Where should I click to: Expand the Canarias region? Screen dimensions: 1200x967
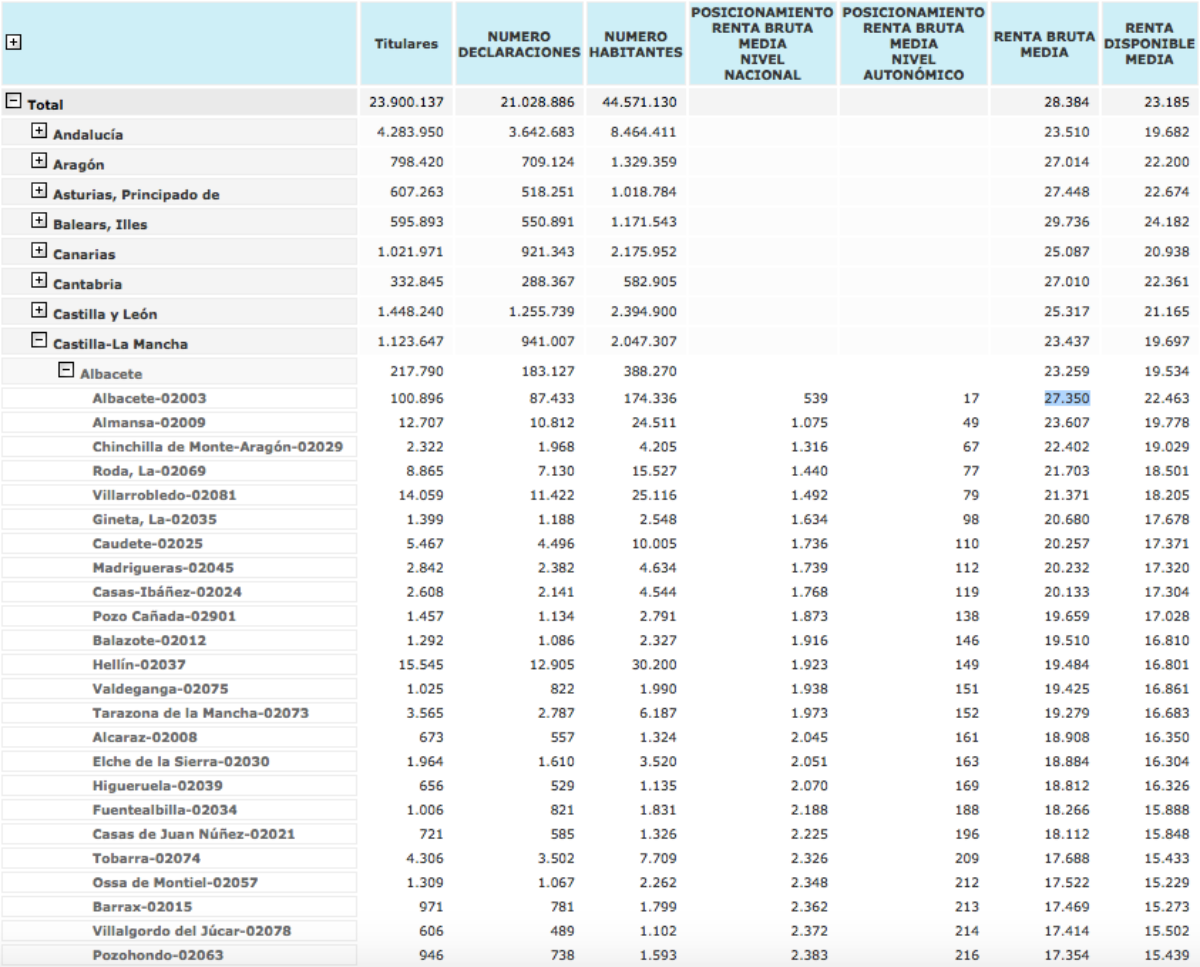click(x=39, y=251)
